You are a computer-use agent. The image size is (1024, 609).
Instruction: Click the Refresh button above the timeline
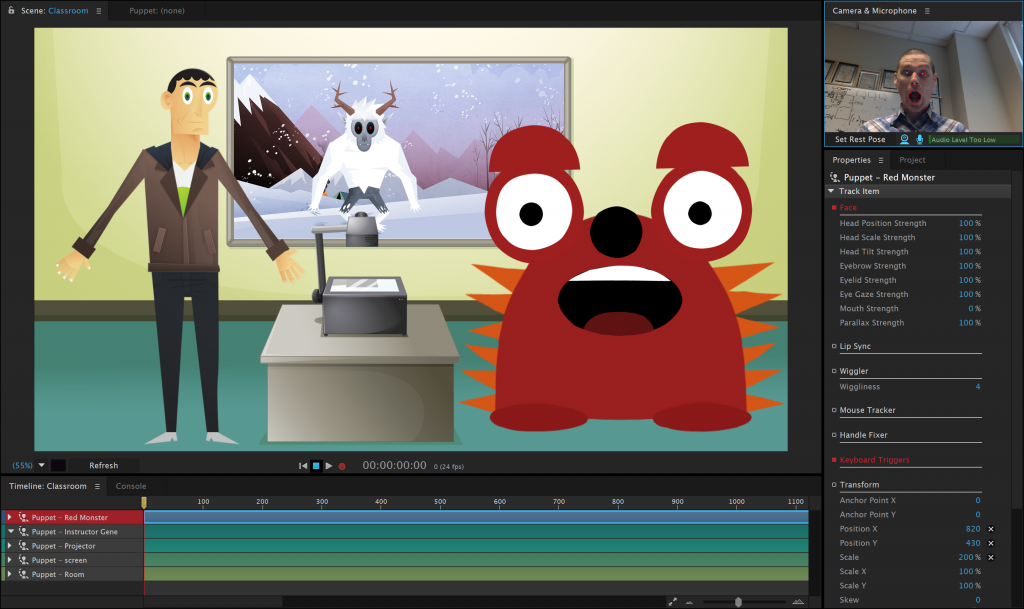104,465
